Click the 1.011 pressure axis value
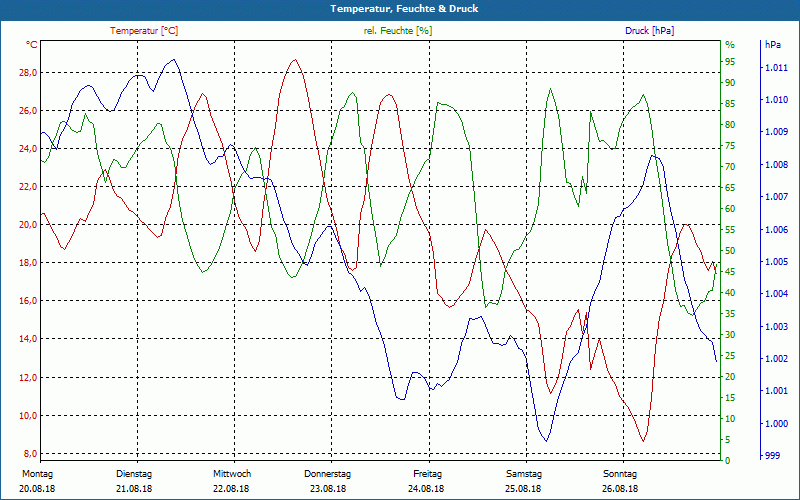This screenshot has height=500, width=800. tap(774, 67)
